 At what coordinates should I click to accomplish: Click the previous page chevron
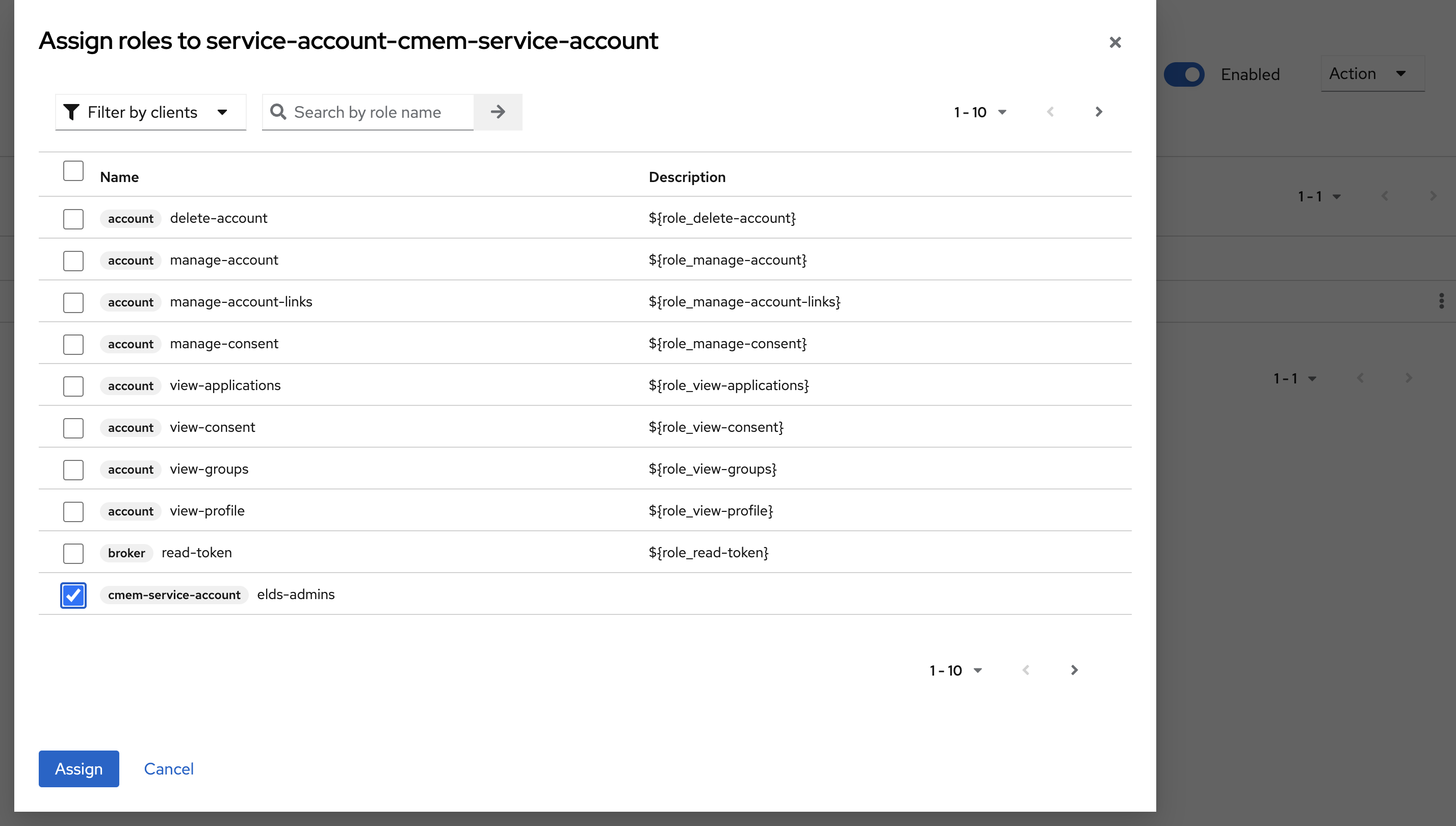click(x=1051, y=112)
